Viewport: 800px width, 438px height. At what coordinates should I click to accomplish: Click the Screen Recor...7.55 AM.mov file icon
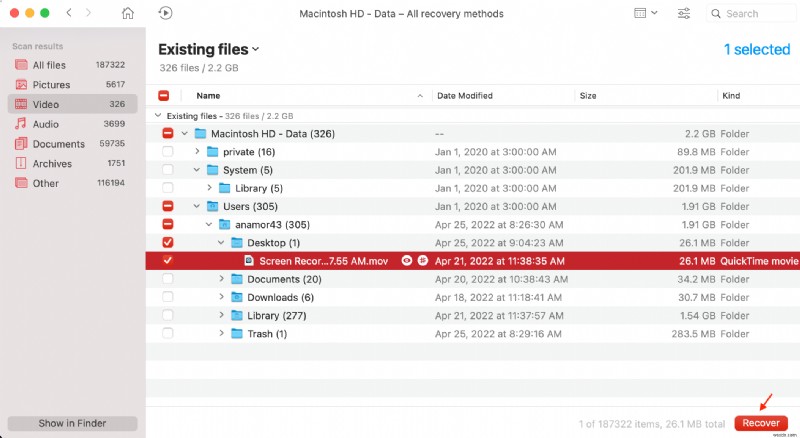[x=249, y=261]
